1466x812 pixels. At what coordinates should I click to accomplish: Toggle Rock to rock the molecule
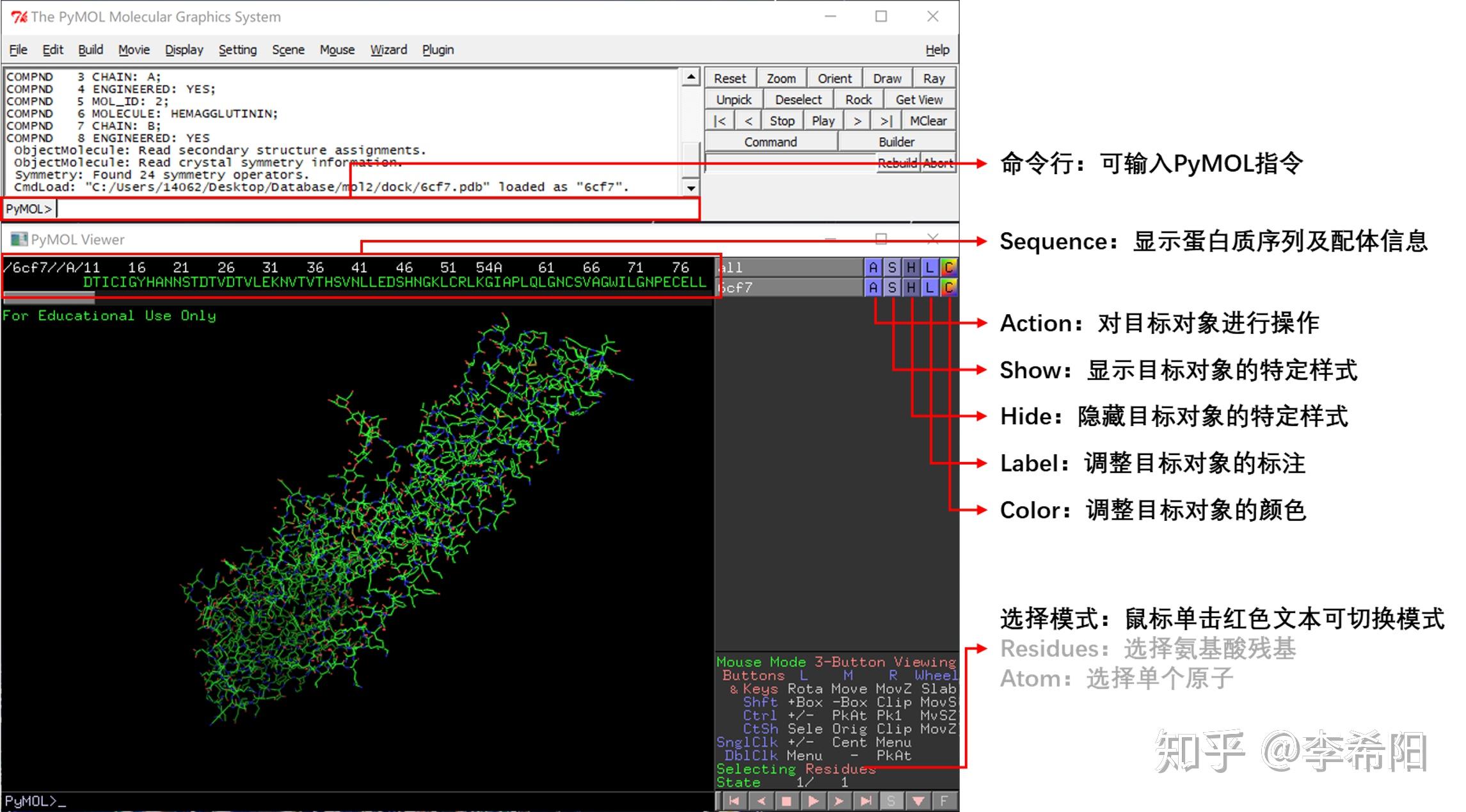[x=858, y=99]
